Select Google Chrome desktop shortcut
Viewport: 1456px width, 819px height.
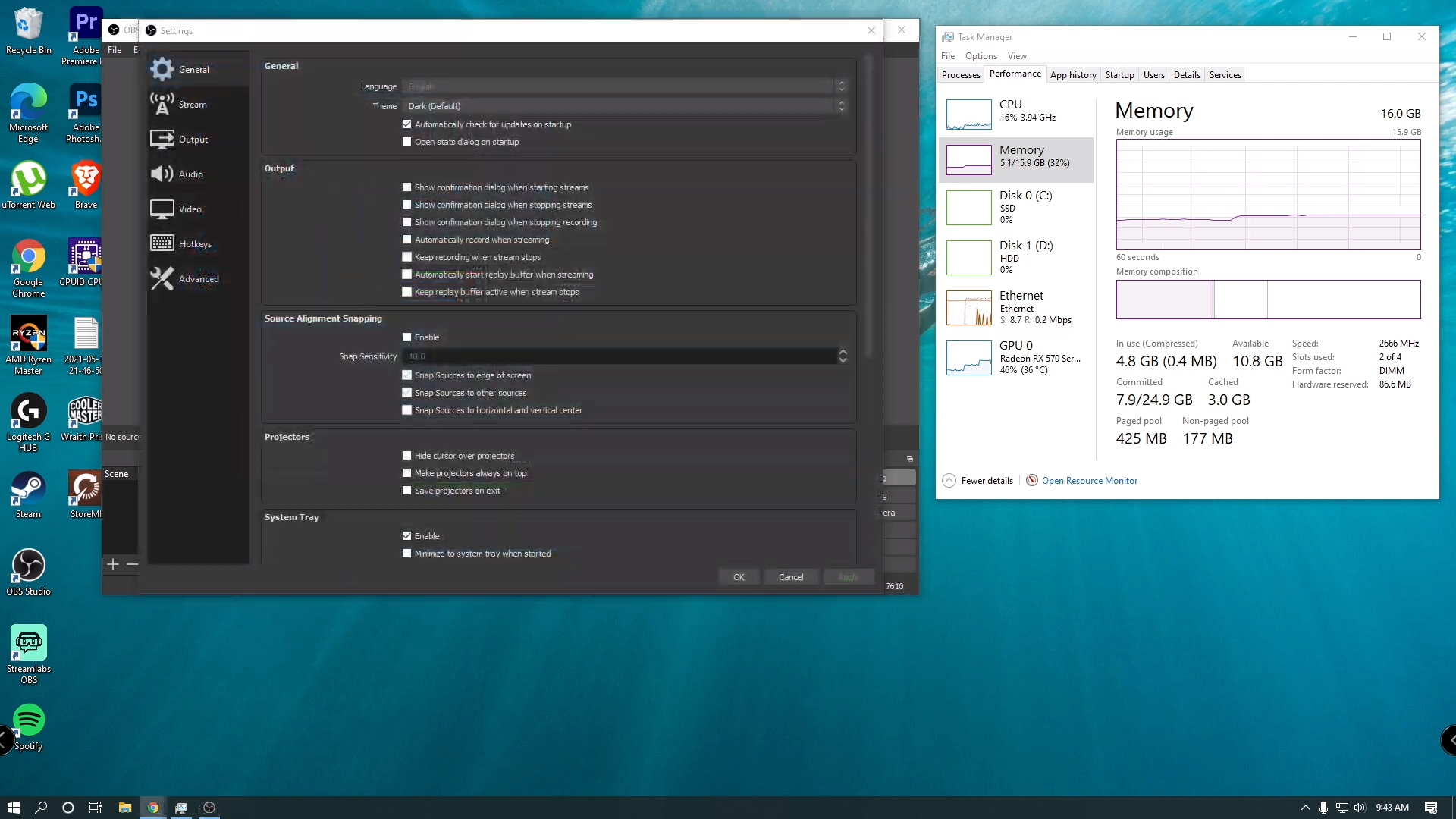[28, 268]
